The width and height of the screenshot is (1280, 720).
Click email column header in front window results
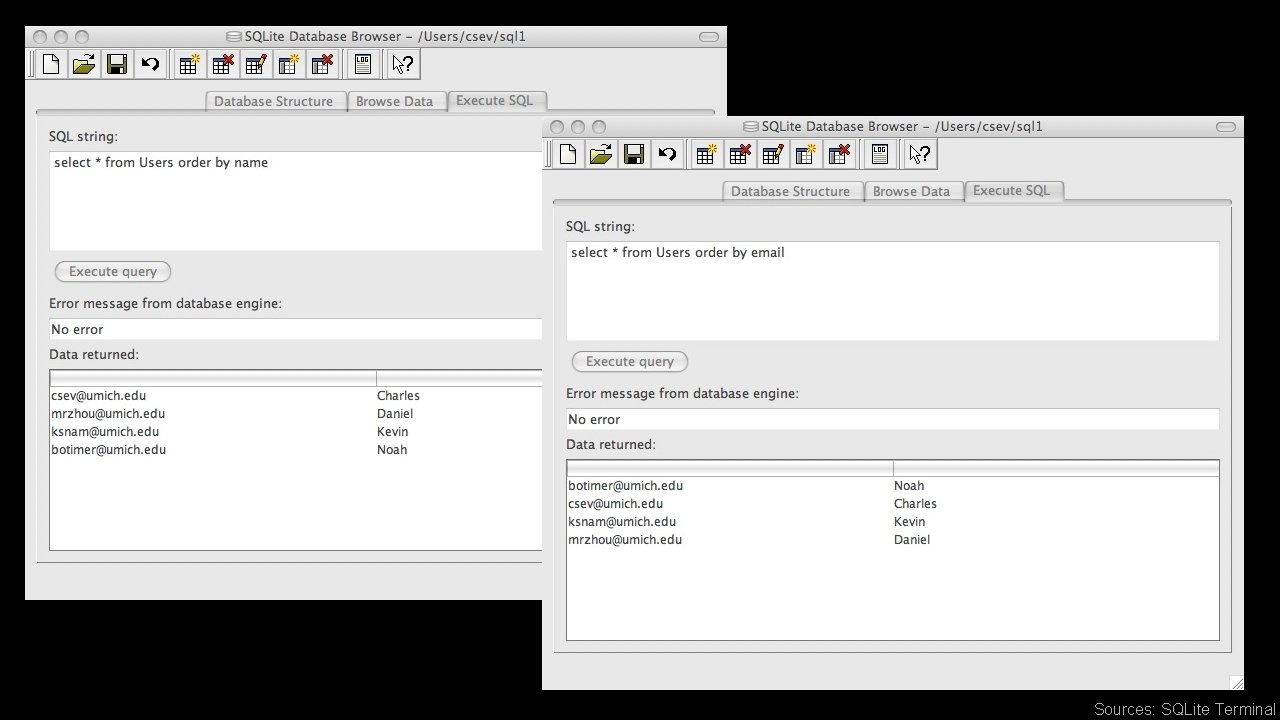click(730, 468)
